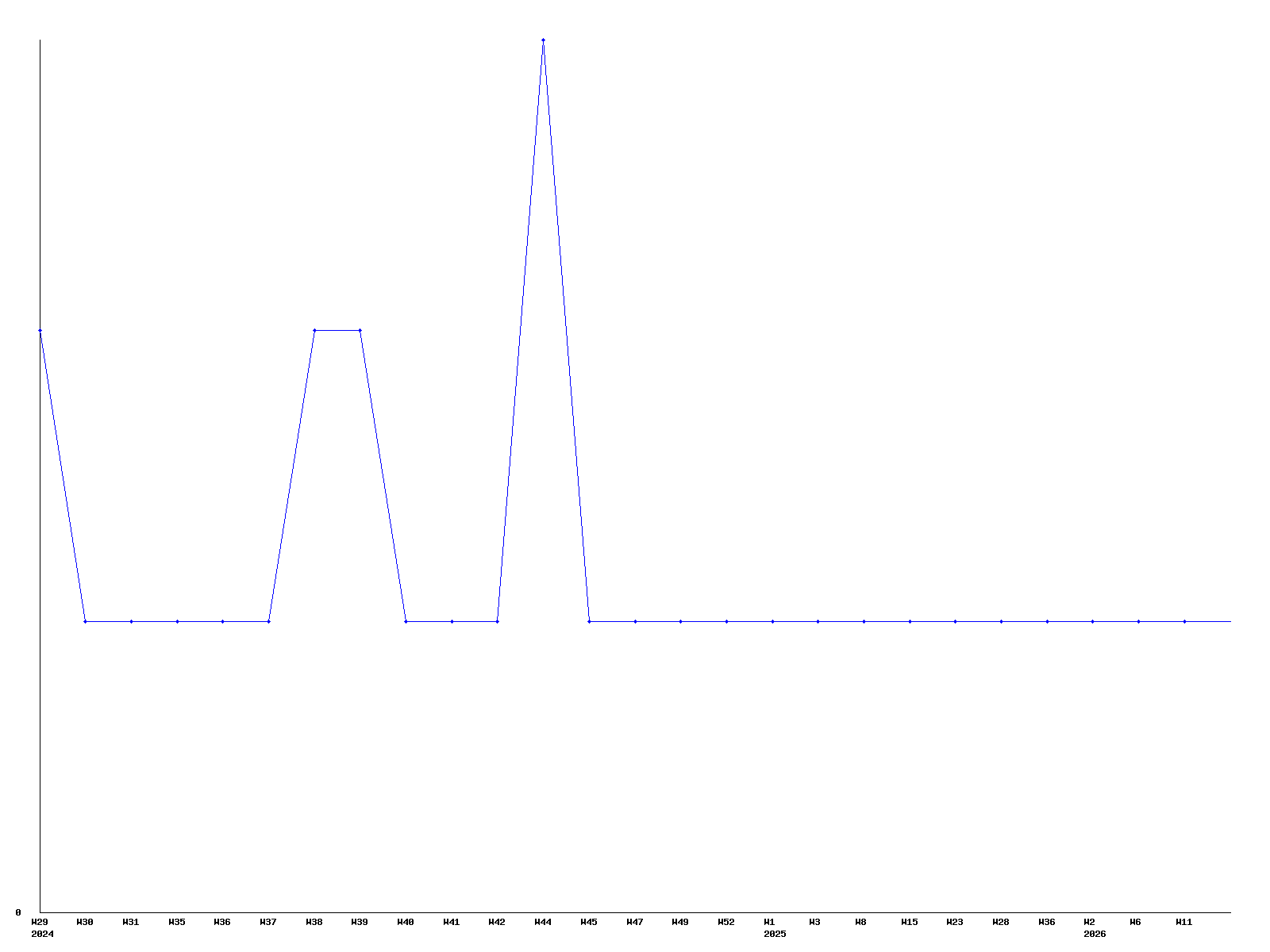This screenshot has width=1270, height=952.
Task: Click the W11 x-axis label
Action: pos(1183,922)
